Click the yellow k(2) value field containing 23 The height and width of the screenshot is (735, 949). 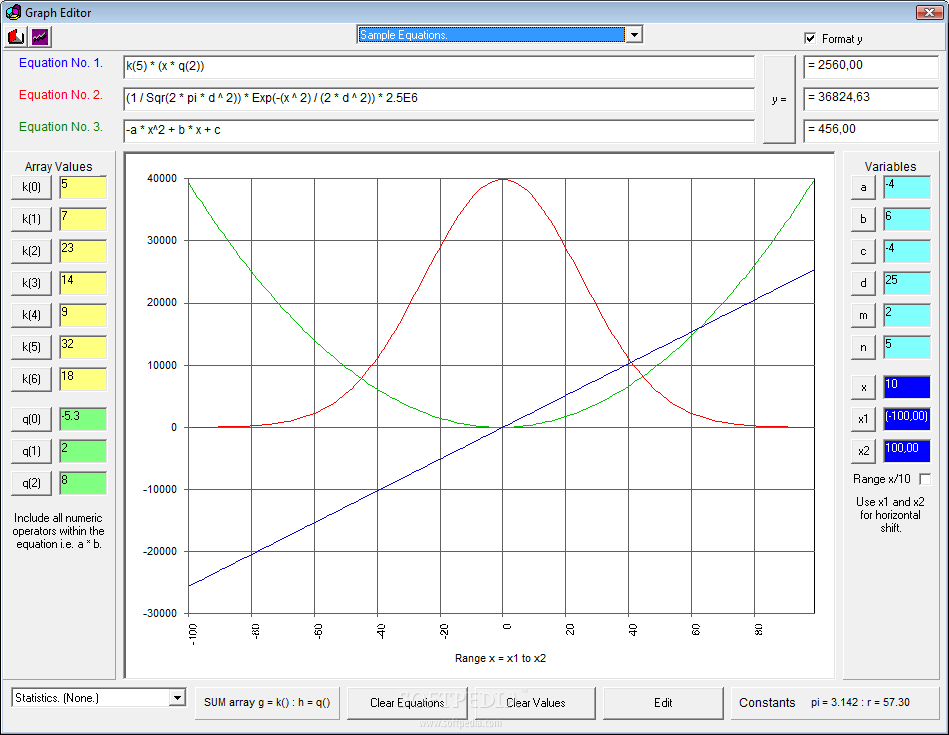pos(83,251)
